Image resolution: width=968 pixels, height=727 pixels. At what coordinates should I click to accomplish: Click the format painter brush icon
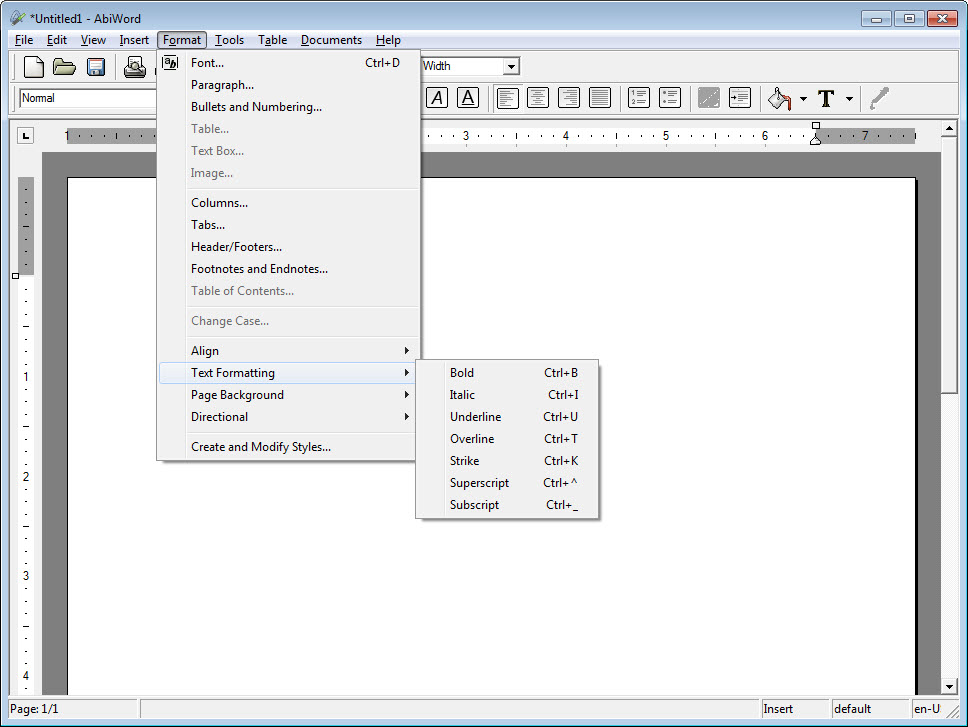coord(879,98)
